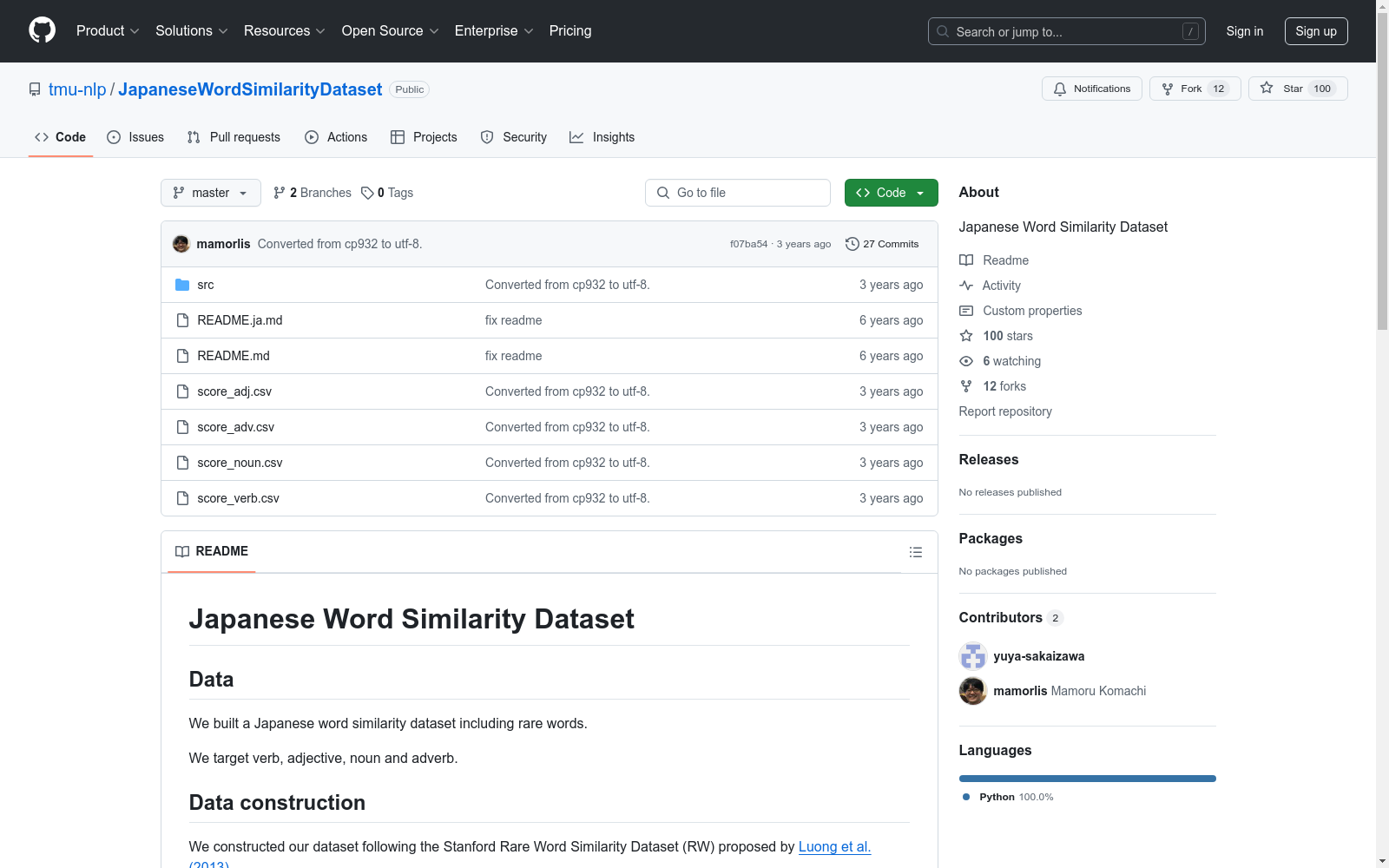Open commit hash f07ba54
Screen dimensions: 1389x868
point(749,244)
